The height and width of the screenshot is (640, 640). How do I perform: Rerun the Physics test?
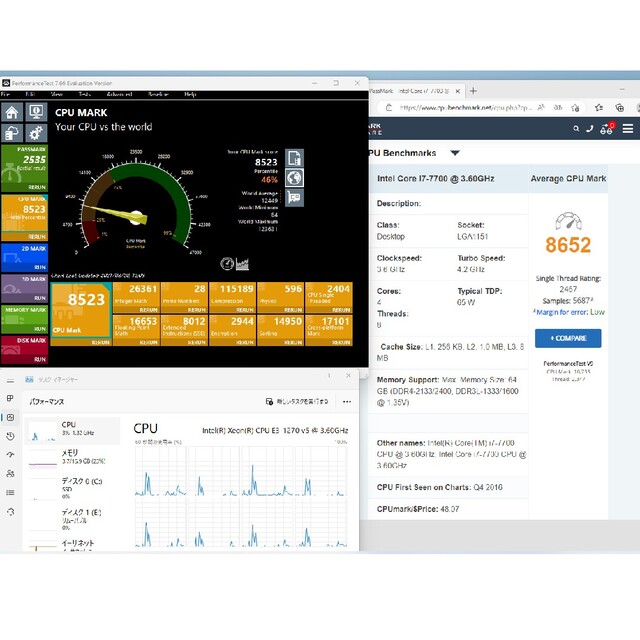(x=293, y=310)
